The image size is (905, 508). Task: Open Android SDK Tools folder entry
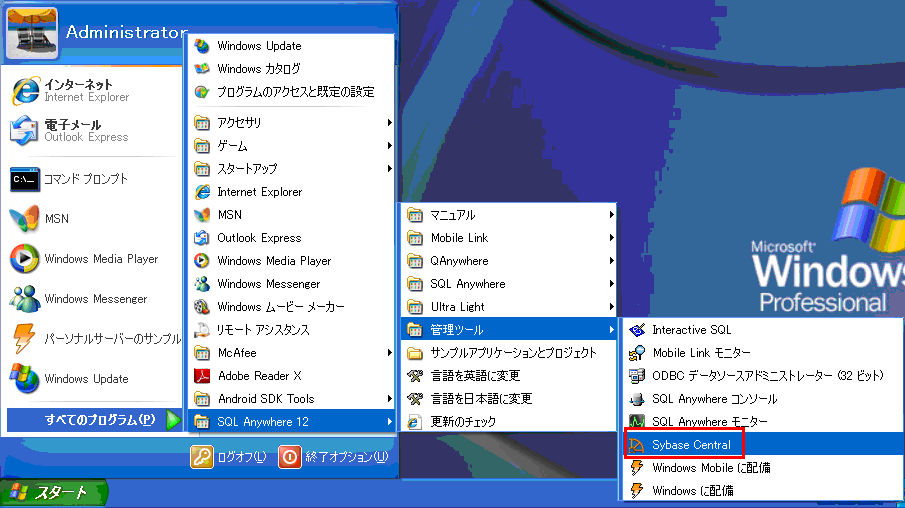coord(265,399)
